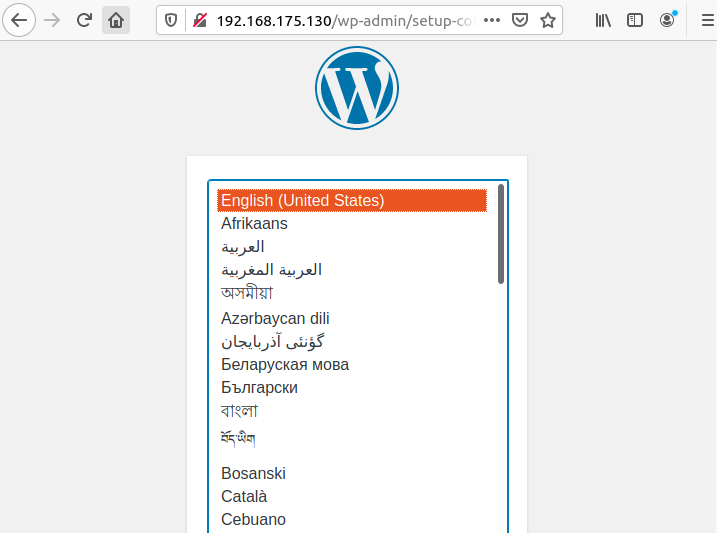Show insecure connection site information
The width and height of the screenshot is (717, 533).
(200, 20)
